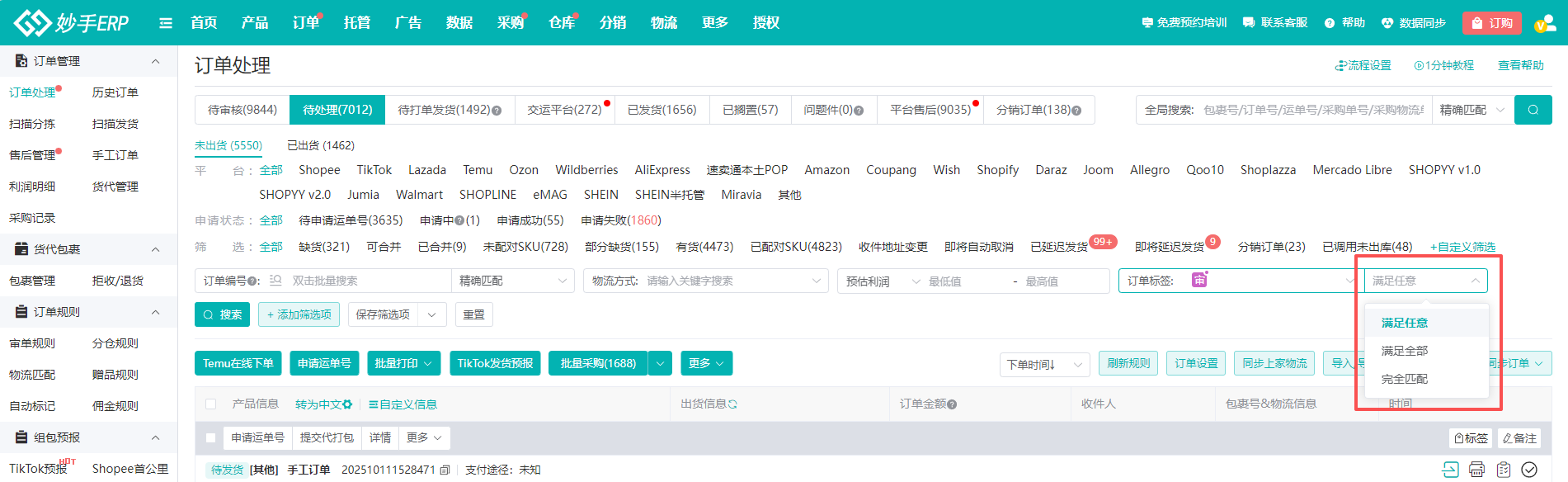Click refresh icon beside 出货信息 column header
The width and height of the screenshot is (1568, 482).
point(732,404)
